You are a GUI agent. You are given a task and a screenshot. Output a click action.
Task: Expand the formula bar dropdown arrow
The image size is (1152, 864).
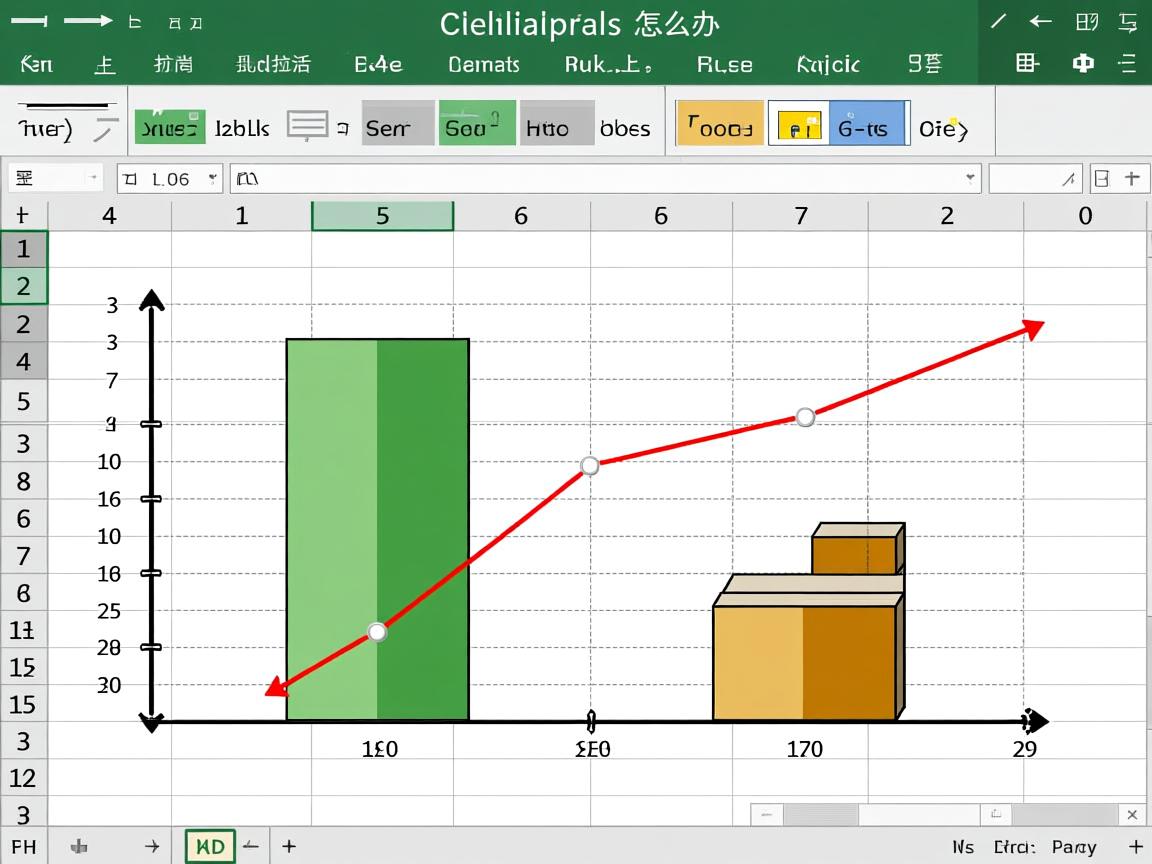click(x=970, y=178)
